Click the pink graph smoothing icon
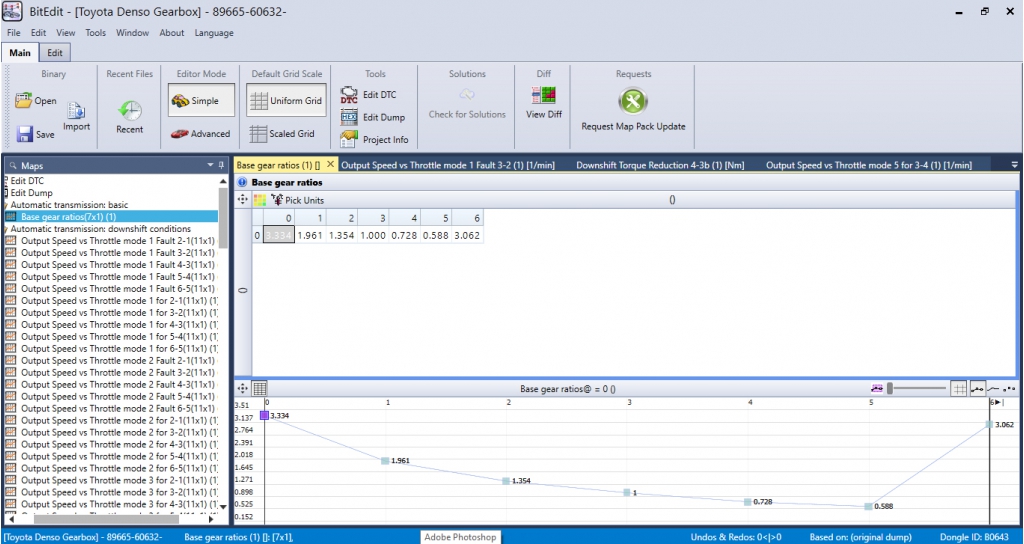This screenshot has width=1024, height=544. (x=877, y=389)
